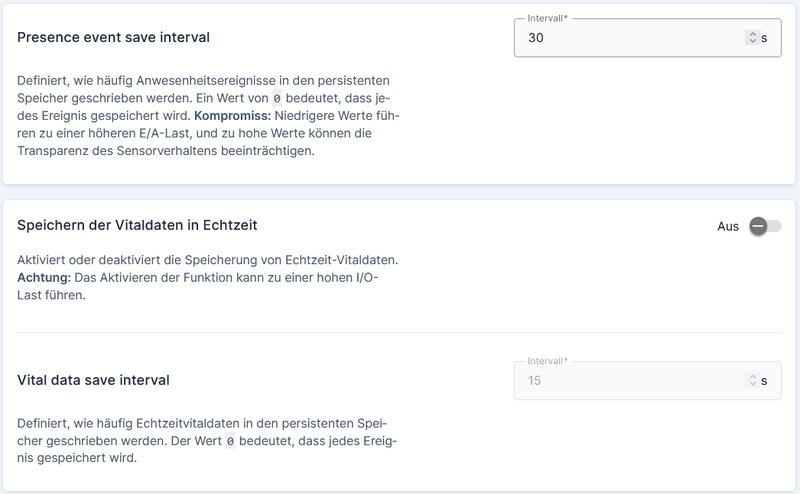This screenshot has width=800, height=494.
Task: Toggle the real-time vital data storage switch
Action: point(765,226)
